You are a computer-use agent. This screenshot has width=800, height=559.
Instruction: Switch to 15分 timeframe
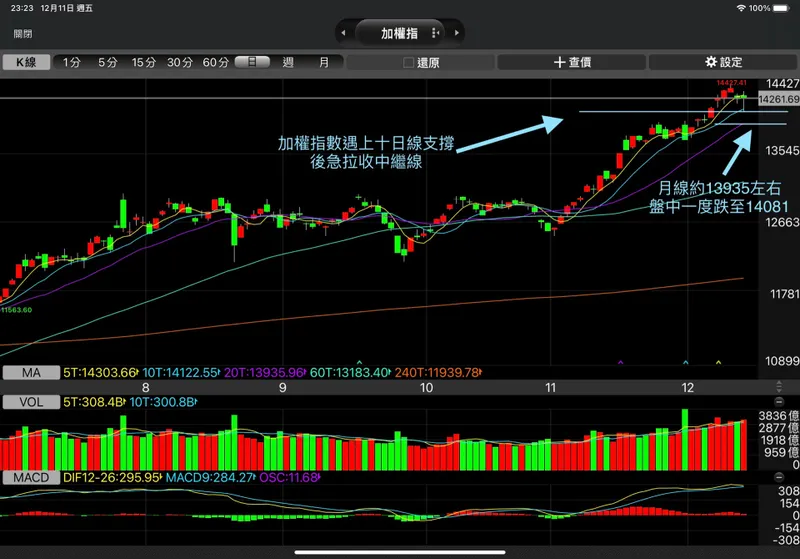[x=143, y=62]
